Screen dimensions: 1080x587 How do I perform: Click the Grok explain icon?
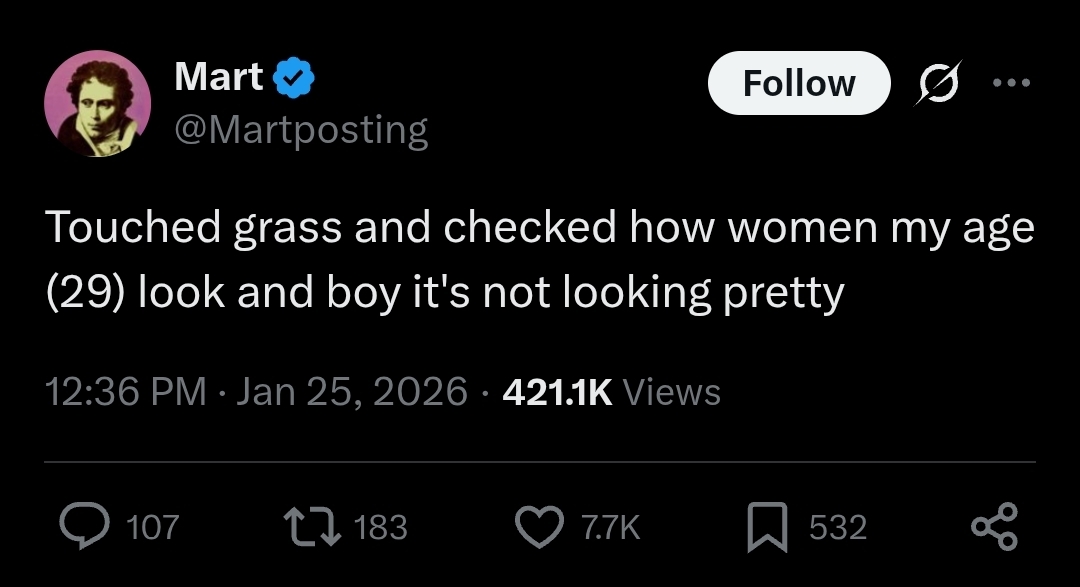click(938, 83)
